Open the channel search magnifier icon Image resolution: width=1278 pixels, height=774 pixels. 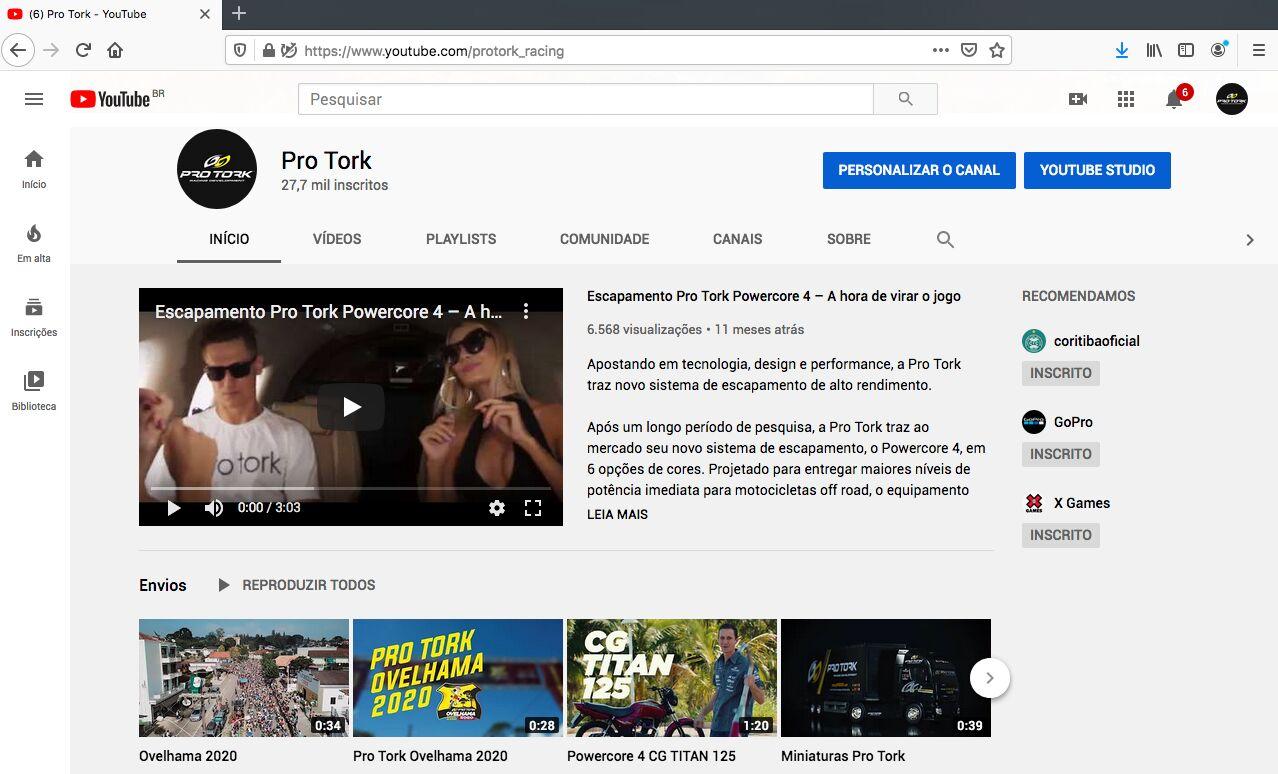click(x=944, y=239)
